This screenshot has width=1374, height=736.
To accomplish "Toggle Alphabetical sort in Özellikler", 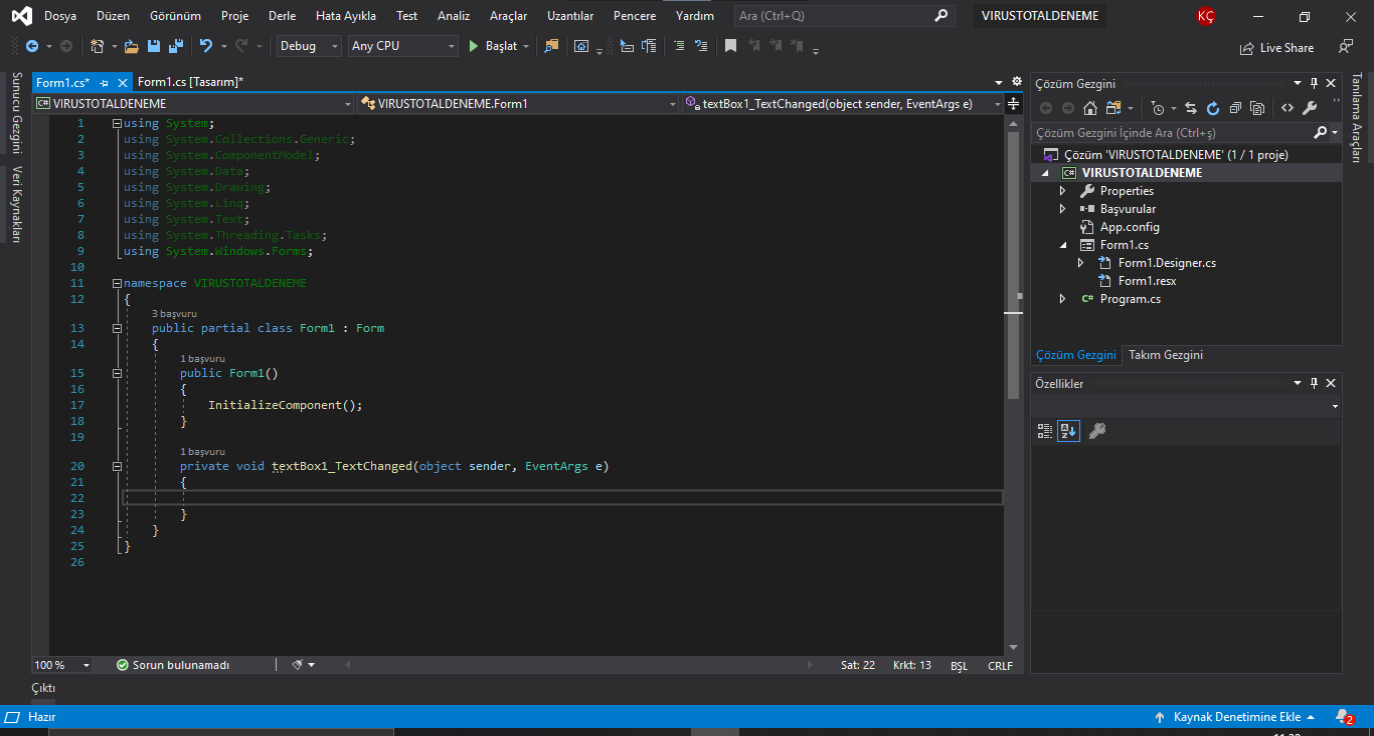I will (1069, 431).
